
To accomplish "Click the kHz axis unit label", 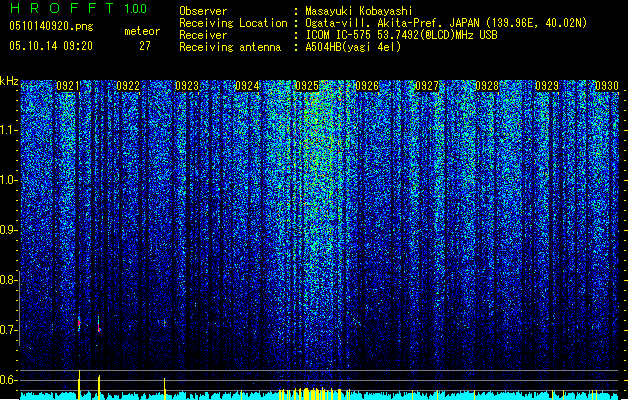I will click(x=9, y=81).
